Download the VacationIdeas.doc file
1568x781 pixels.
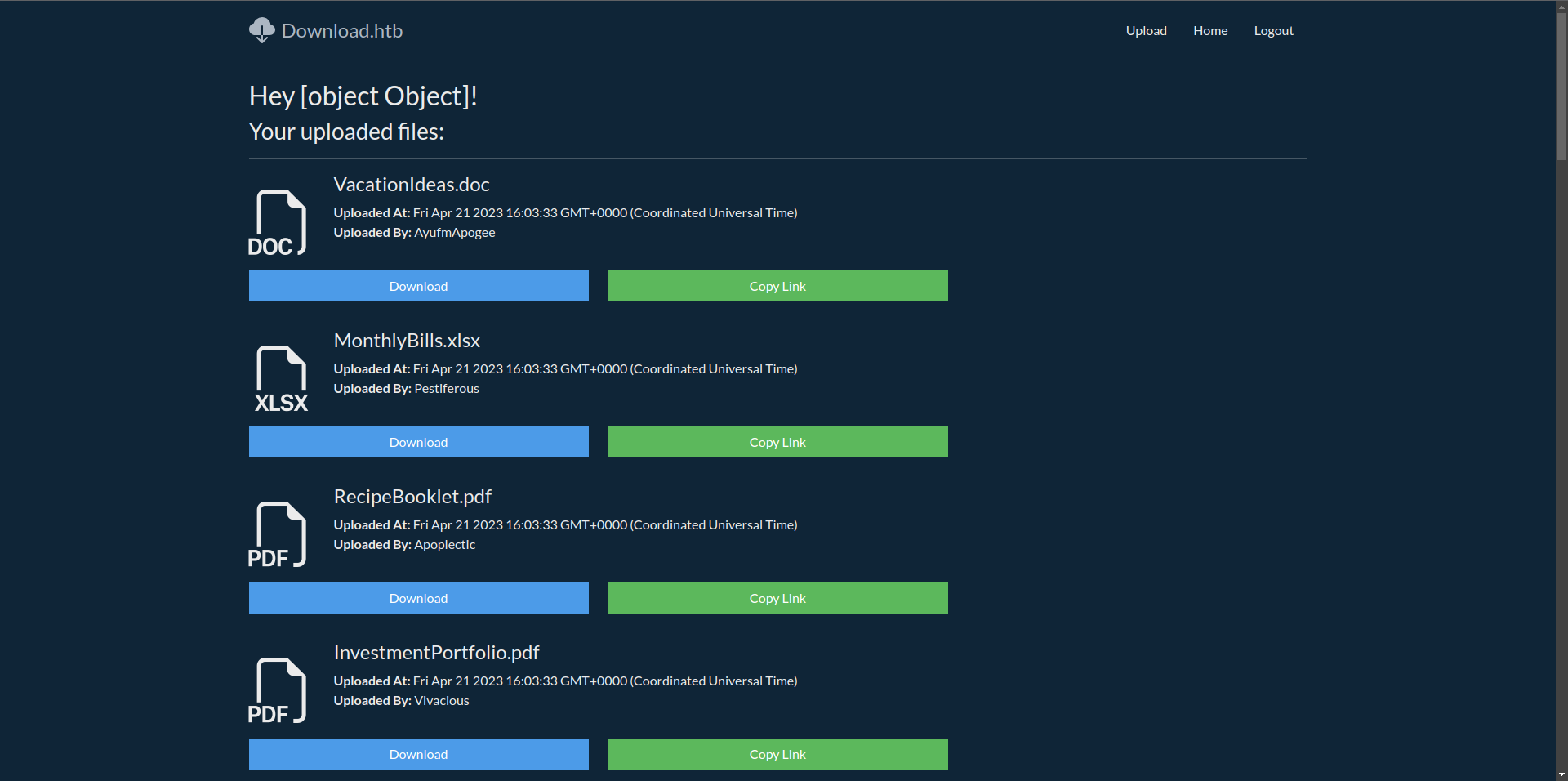(418, 286)
